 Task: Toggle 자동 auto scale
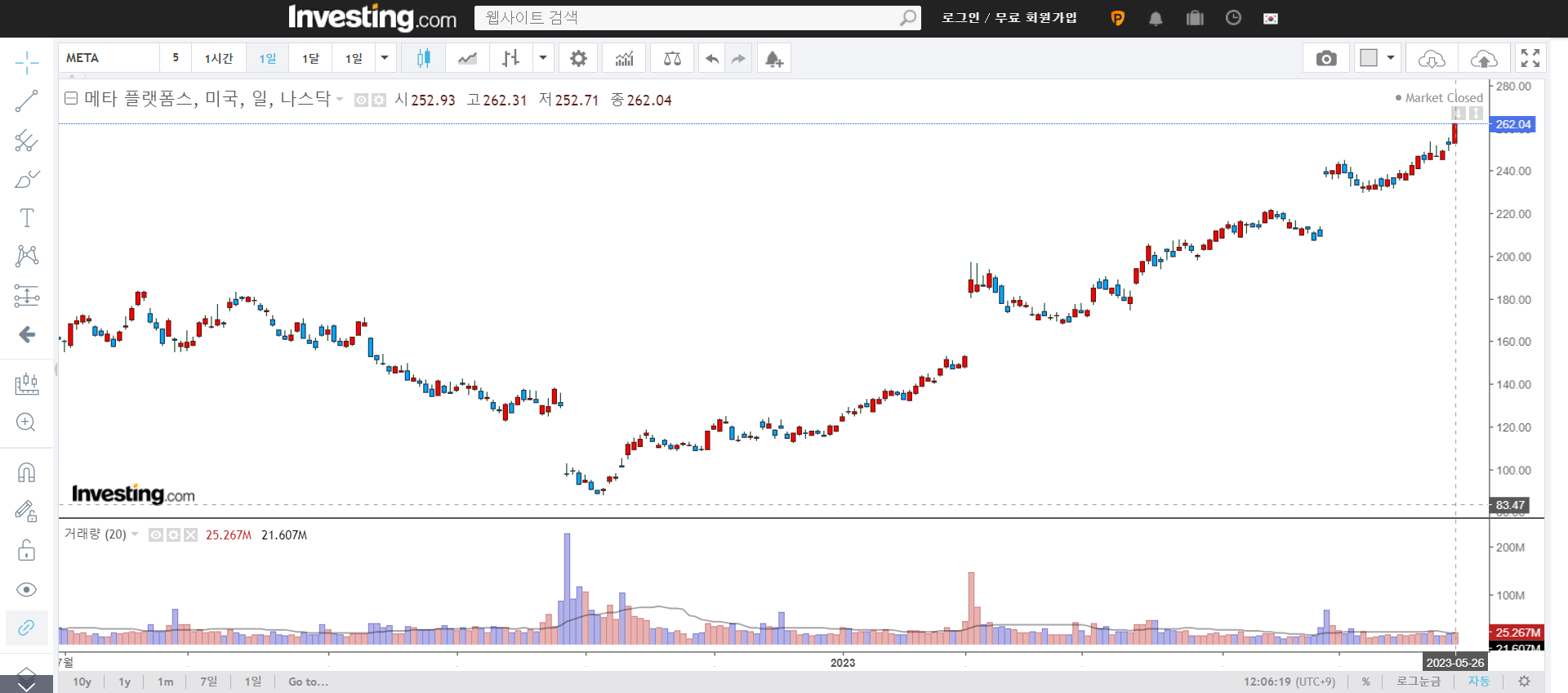pyautogui.click(x=1479, y=682)
